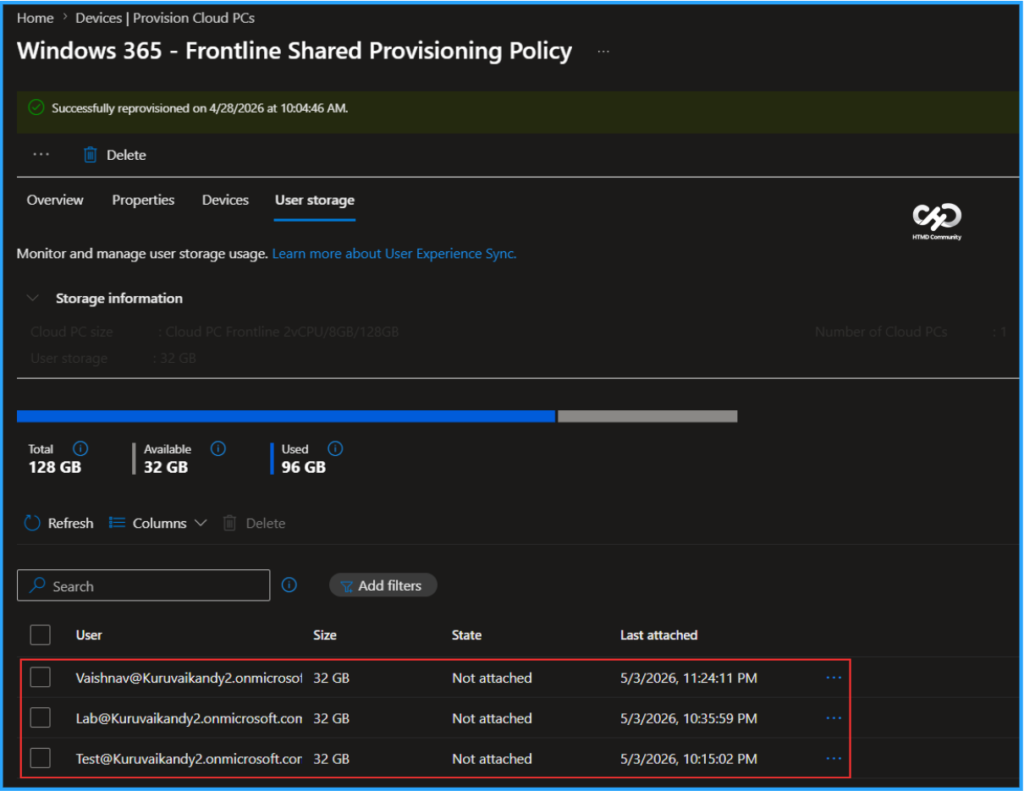Screen dimensions: 1024x791
Task: Click Add filters button
Action: coord(383,585)
